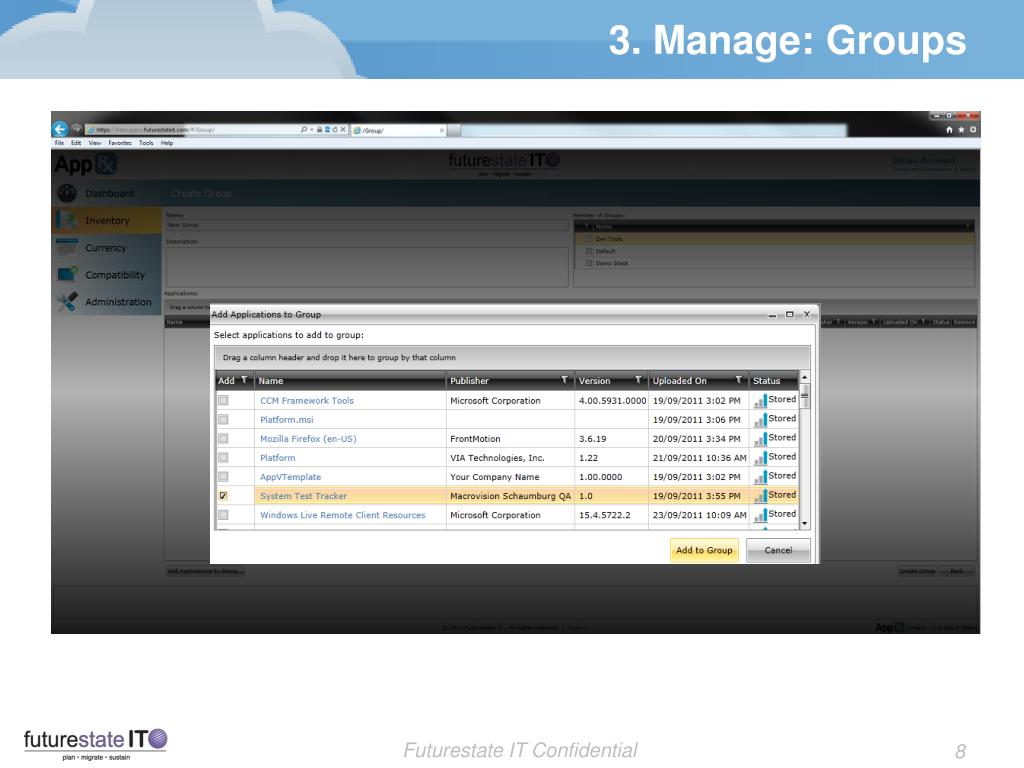Select Inventory in the sidebar navigation

(106, 220)
